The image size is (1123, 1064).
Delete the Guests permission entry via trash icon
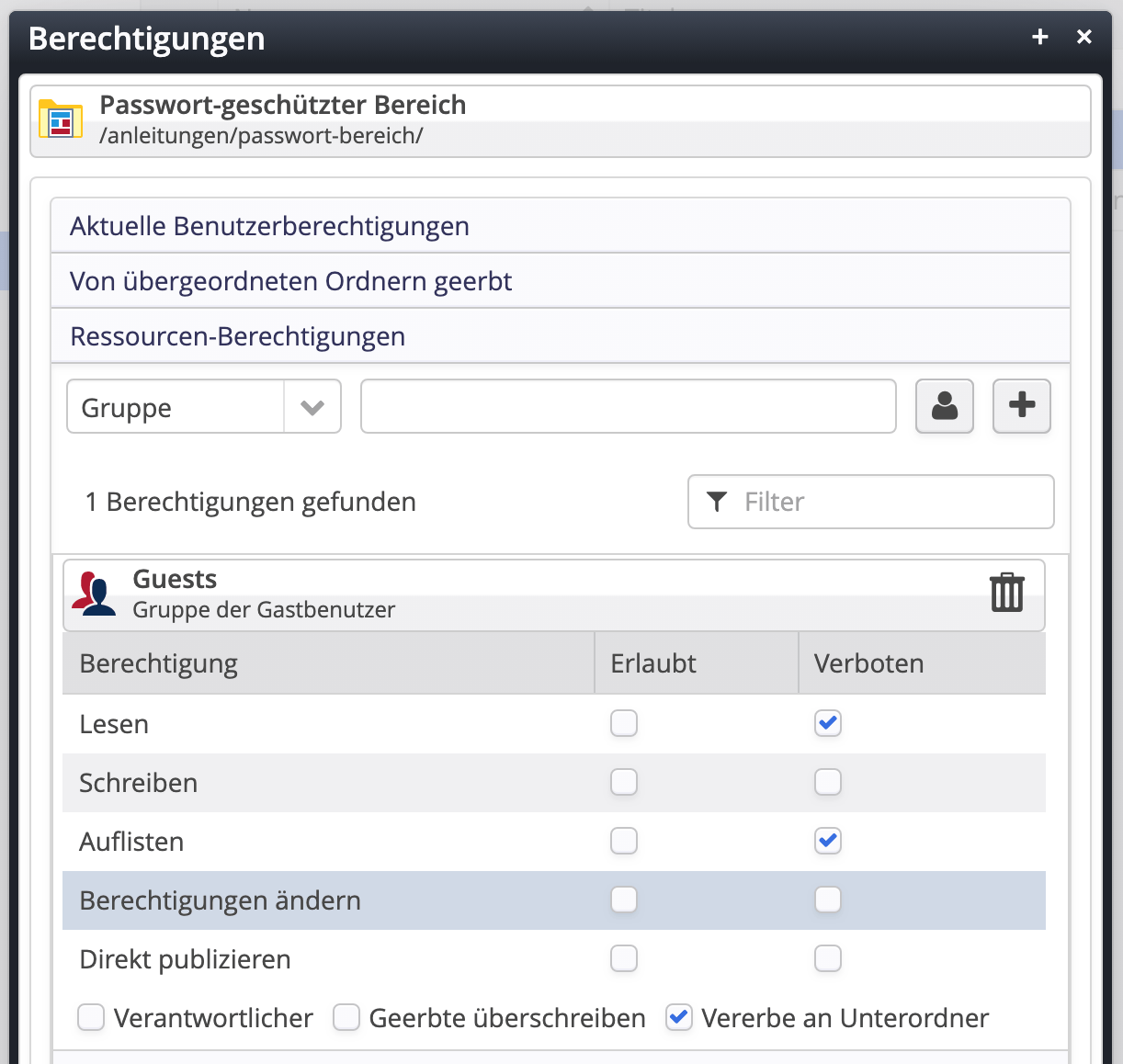1006,593
